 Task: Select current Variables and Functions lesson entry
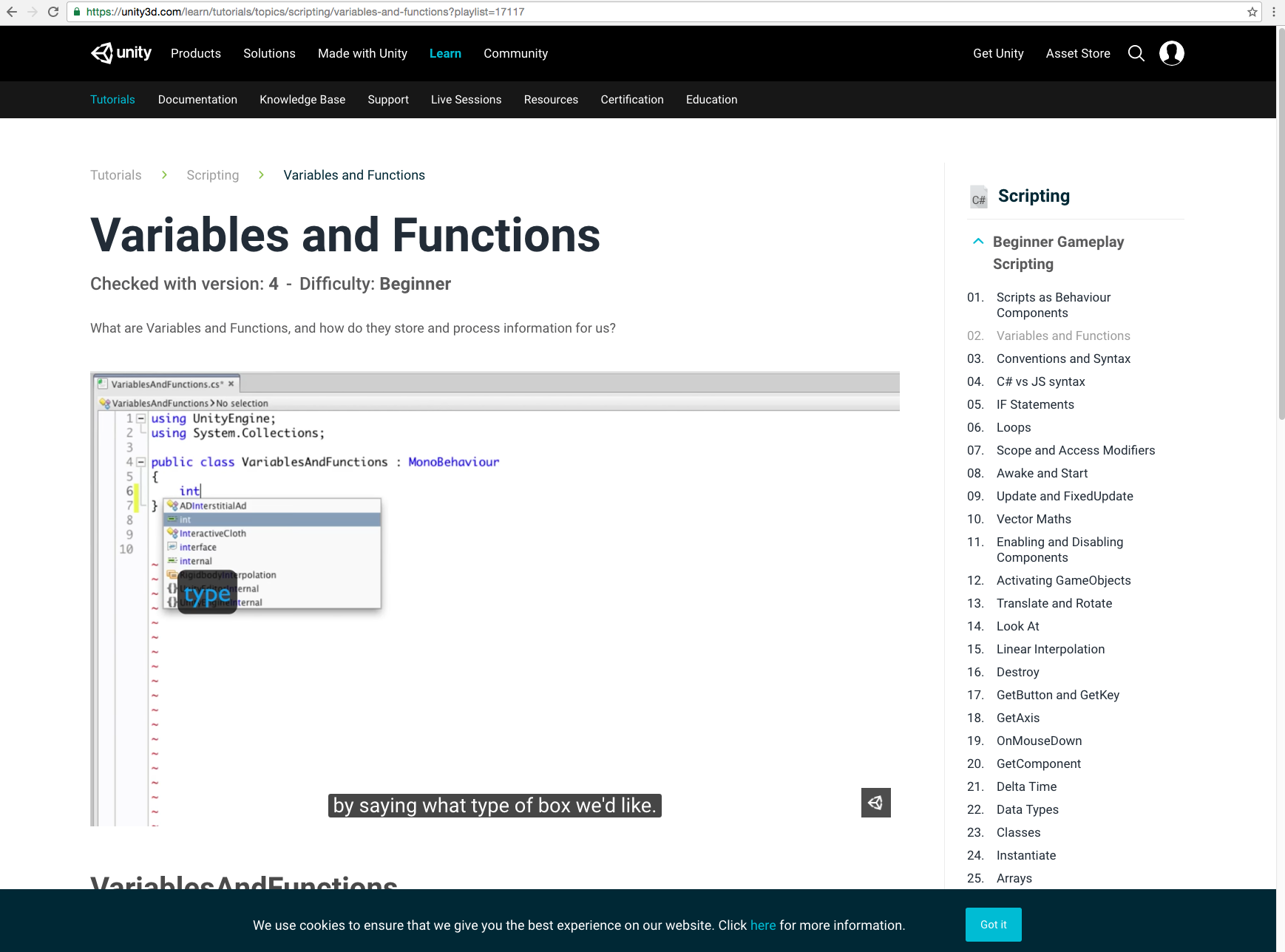point(1063,336)
